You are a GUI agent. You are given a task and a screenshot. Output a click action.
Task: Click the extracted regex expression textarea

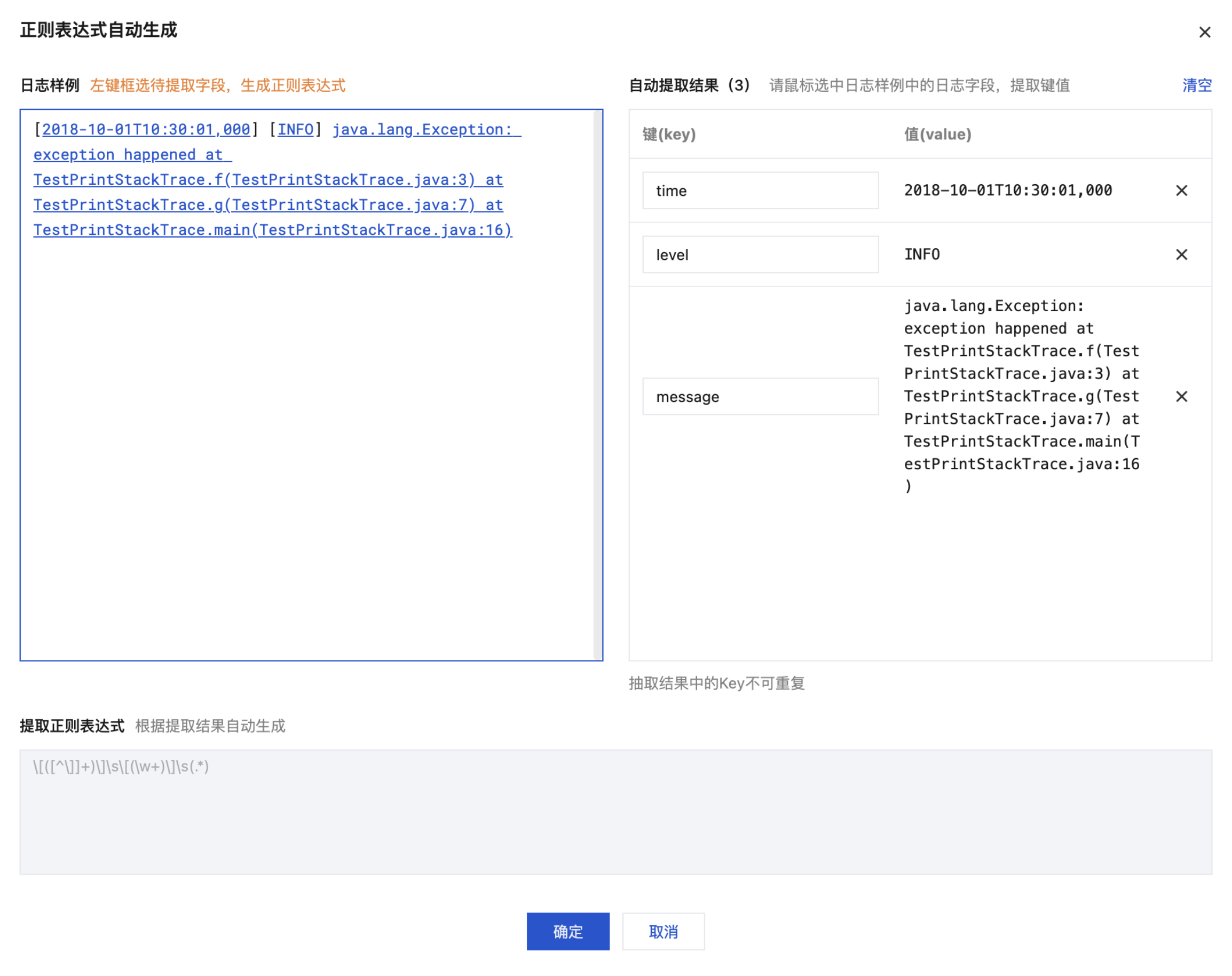tap(615, 812)
